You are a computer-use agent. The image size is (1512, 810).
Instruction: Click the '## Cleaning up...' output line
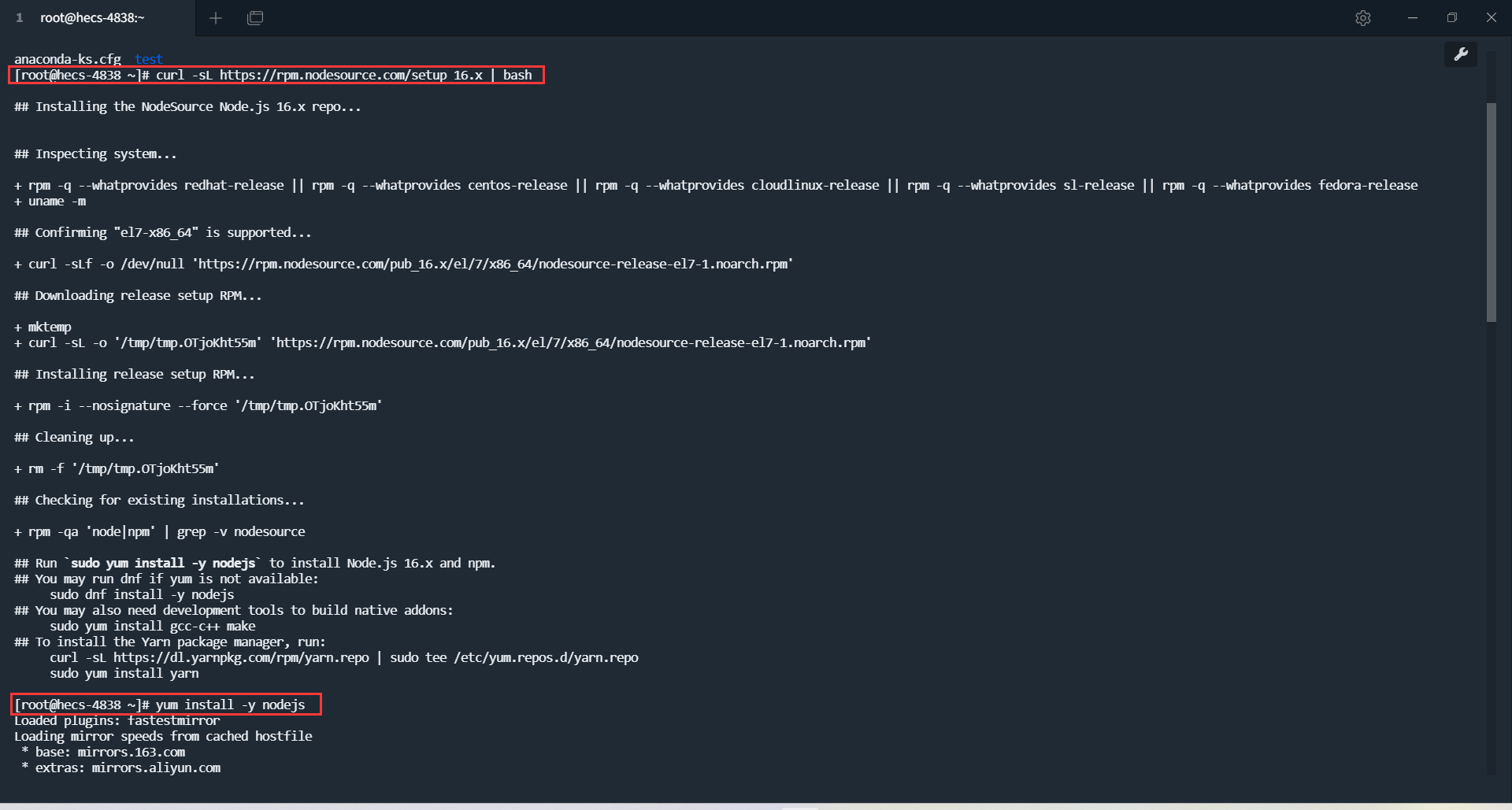74,438
